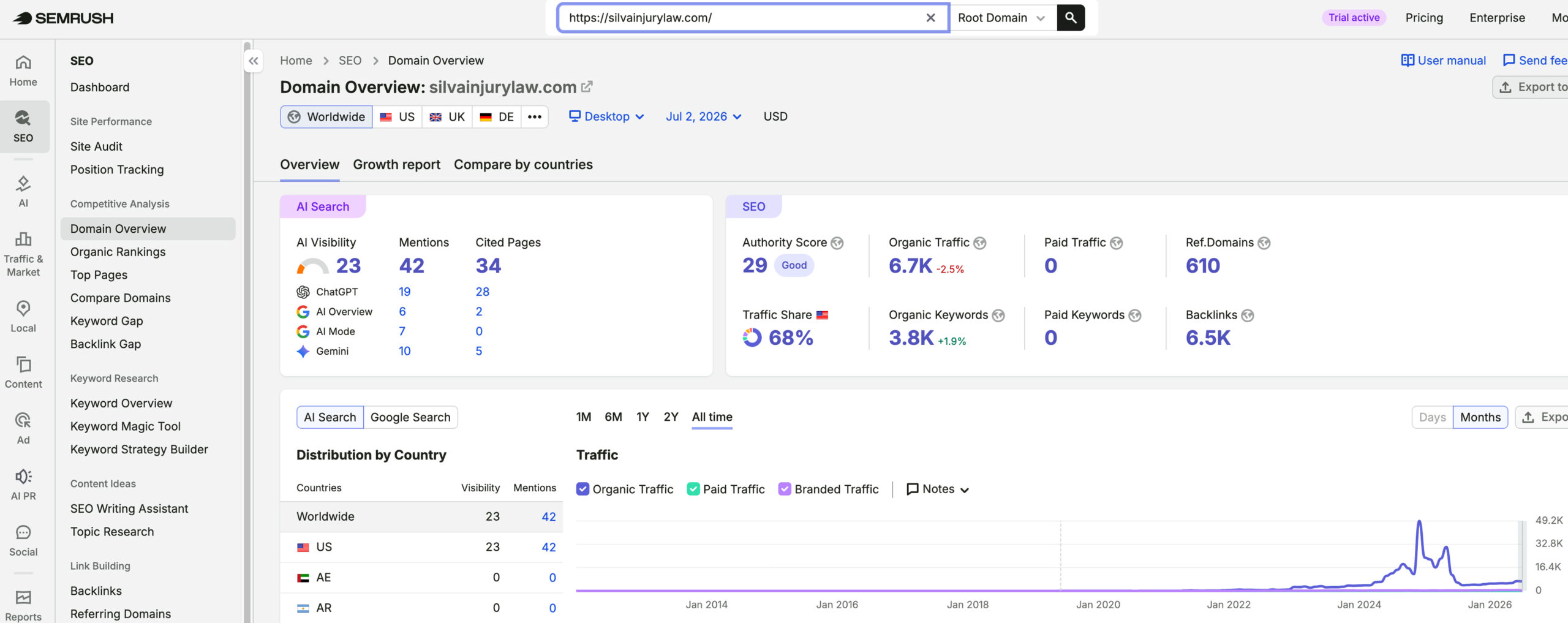Click ChatGPT mentions value 19
The image size is (1568, 623).
pyautogui.click(x=404, y=292)
